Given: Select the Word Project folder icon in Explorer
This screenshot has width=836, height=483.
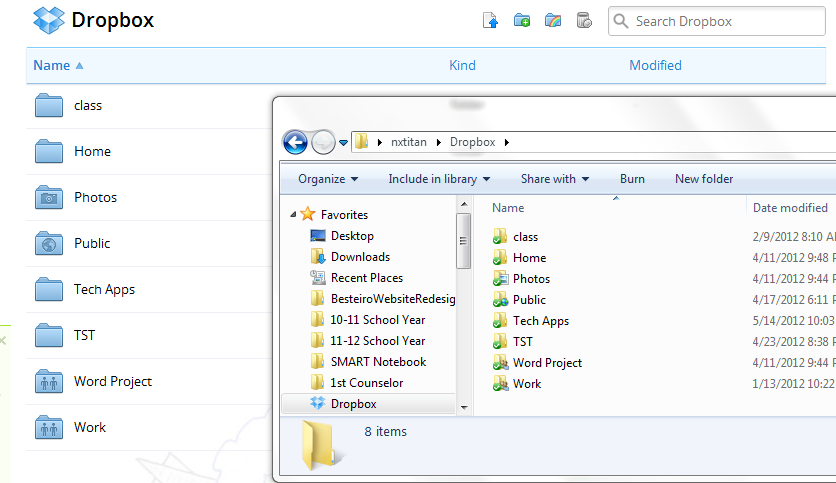Looking at the screenshot, I should (x=500, y=363).
